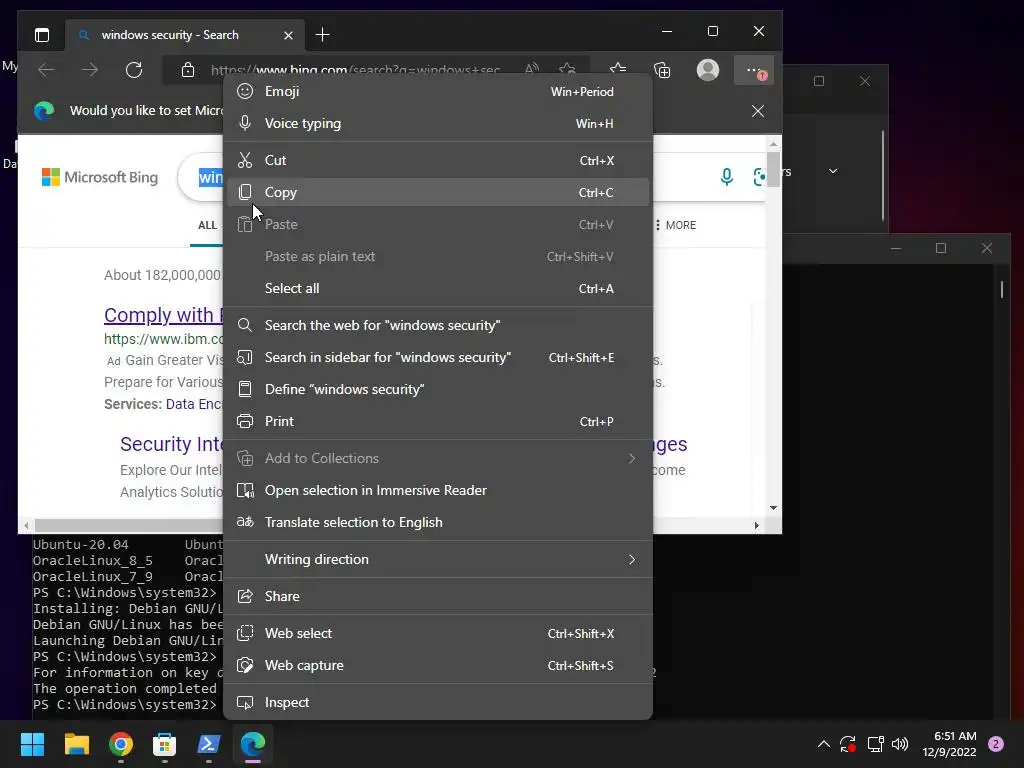Viewport: 1024px width, 768px height.
Task: Click Microsoft Edge taskbar icon
Action: [253, 744]
